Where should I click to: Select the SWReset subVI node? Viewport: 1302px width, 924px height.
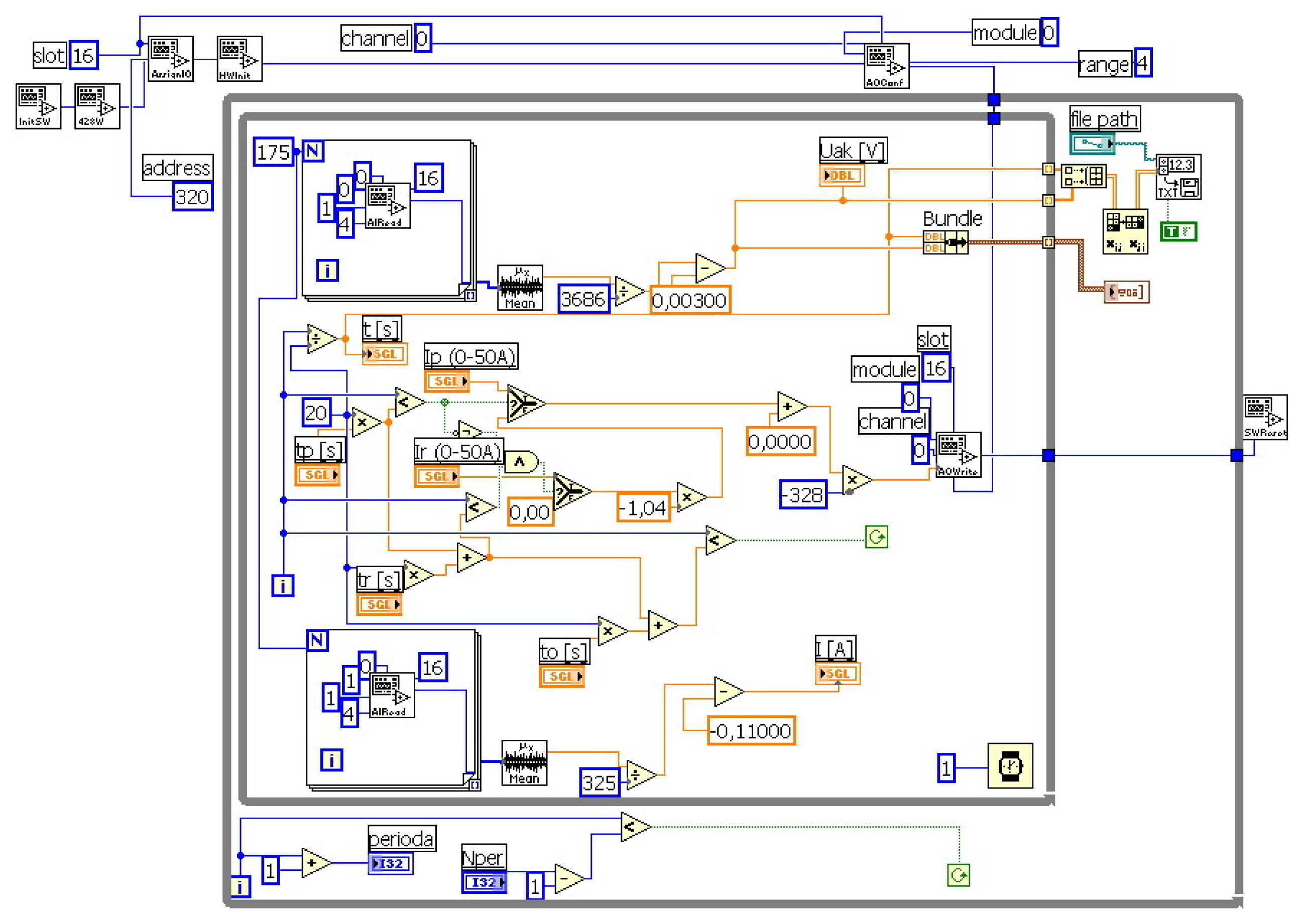(x=1264, y=417)
